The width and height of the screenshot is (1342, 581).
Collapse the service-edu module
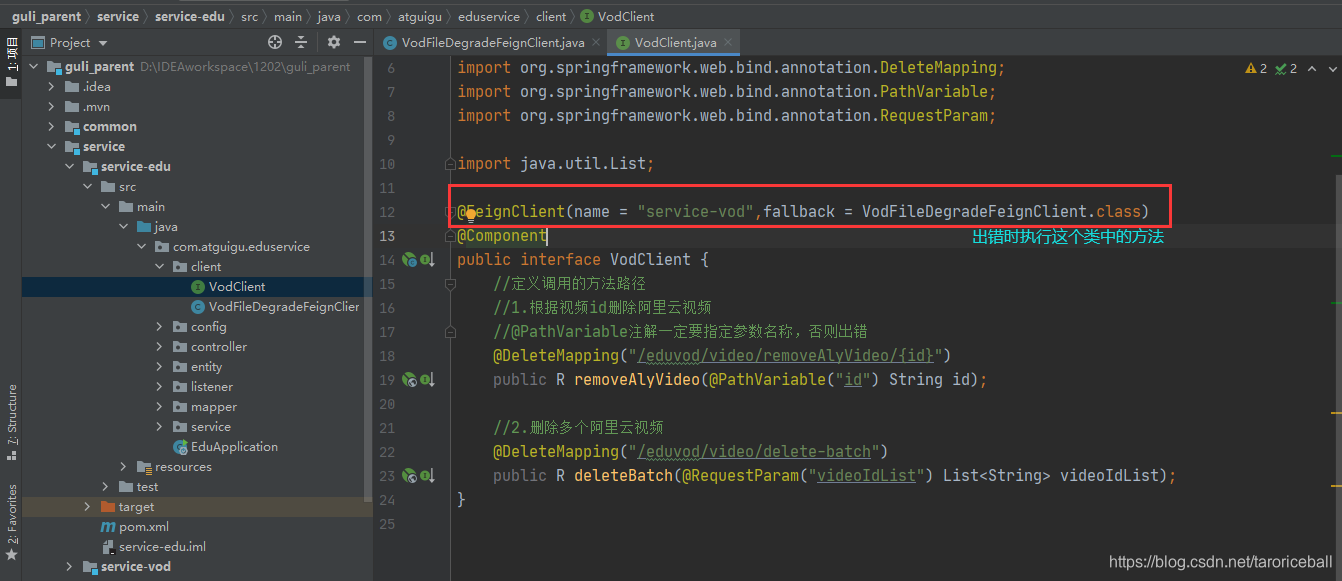click(x=70, y=167)
